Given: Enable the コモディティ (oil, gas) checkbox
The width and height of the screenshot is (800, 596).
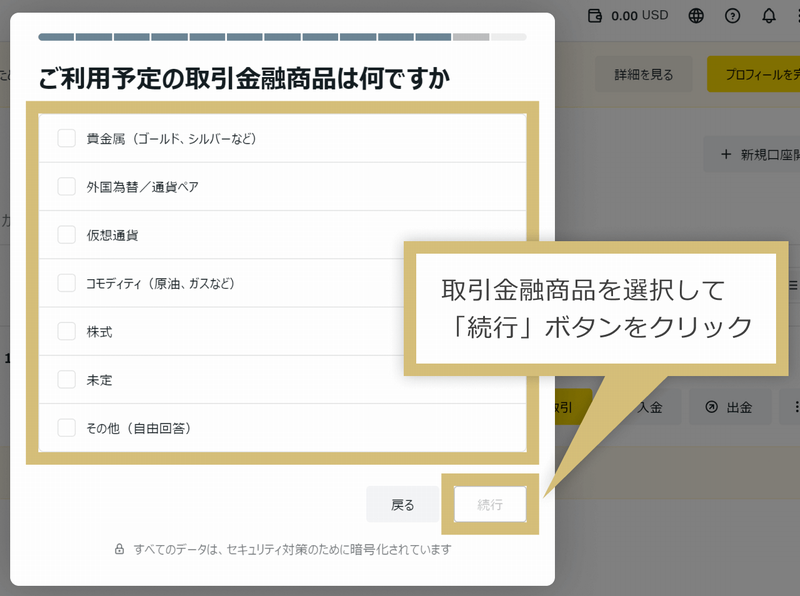Looking at the screenshot, I should tap(67, 283).
